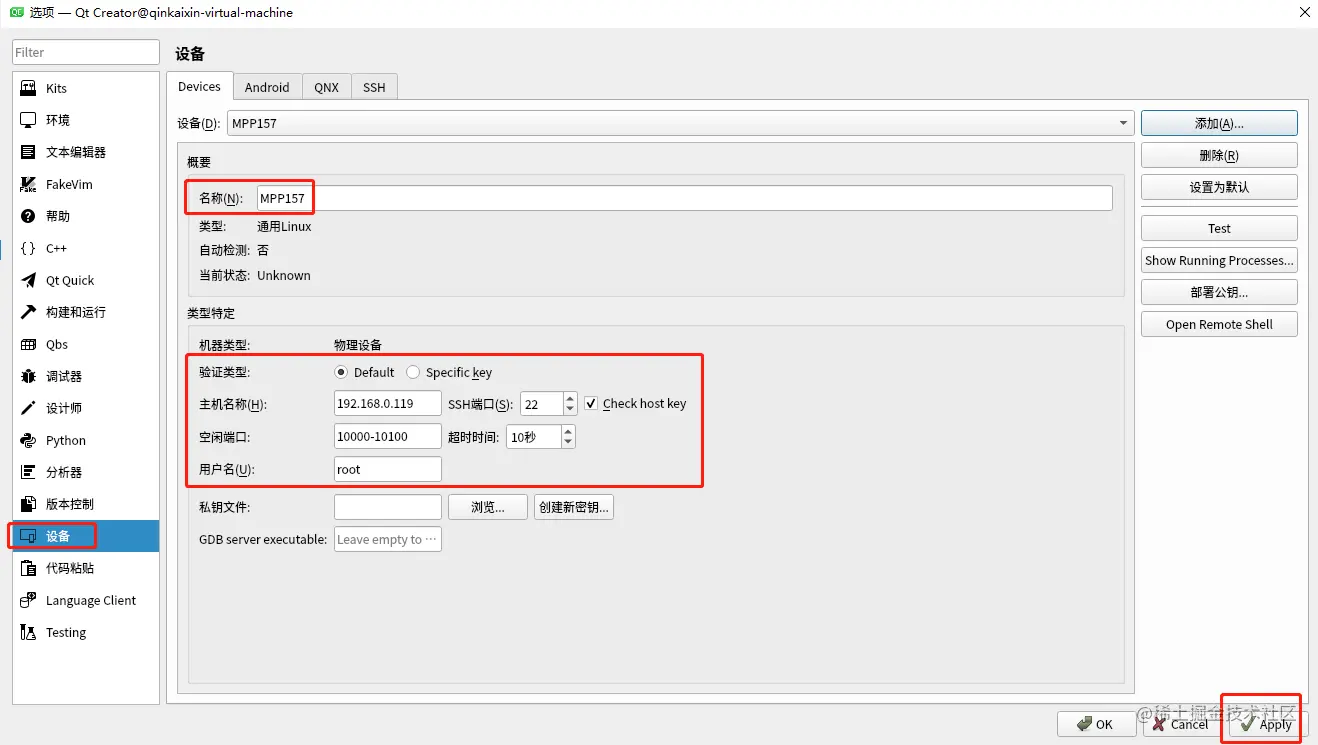Decrease the 超时时间 timeout value
The width and height of the screenshot is (1318, 745).
(x=568, y=442)
